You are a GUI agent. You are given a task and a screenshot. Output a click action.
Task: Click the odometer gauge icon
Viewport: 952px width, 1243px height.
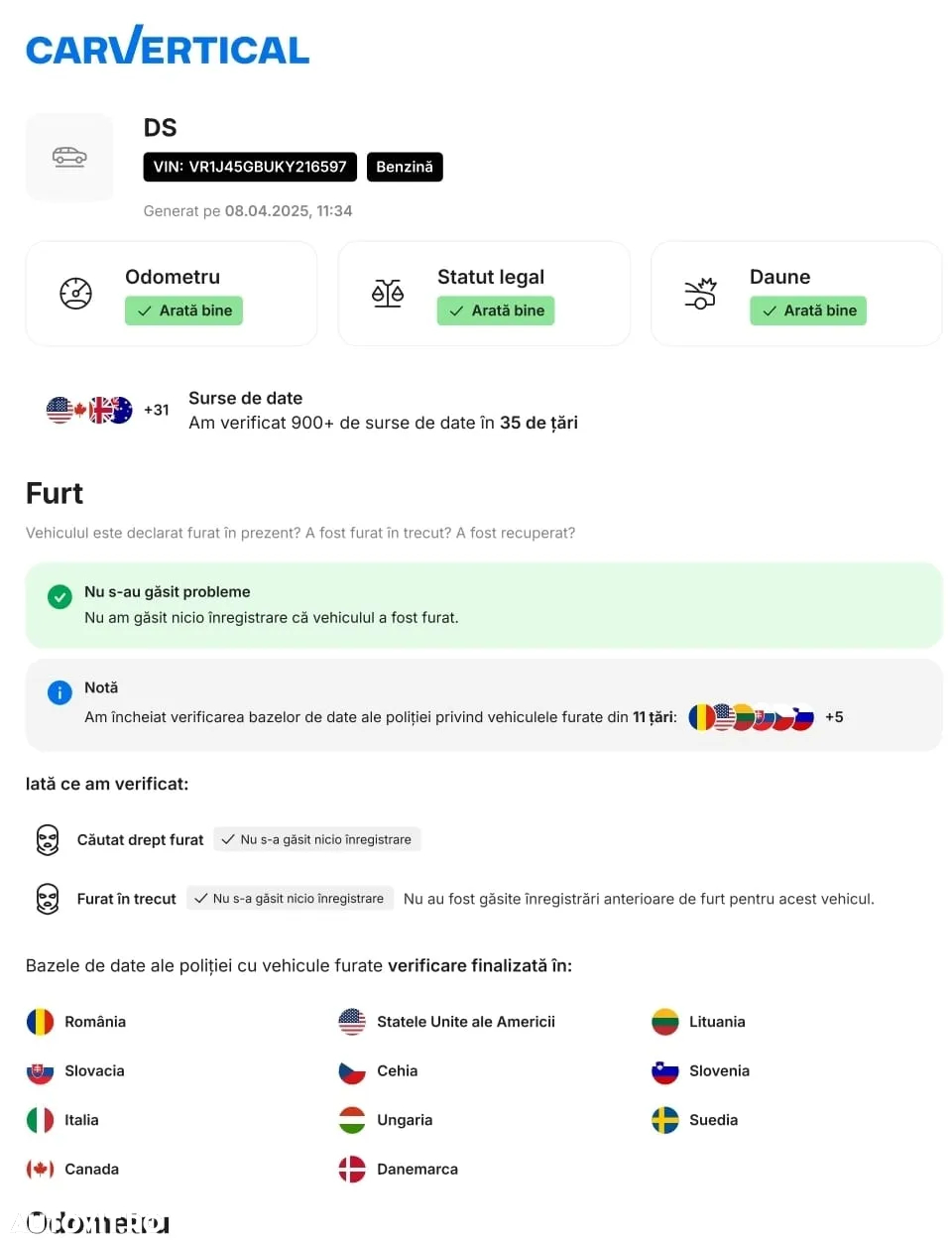click(x=75, y=294)
